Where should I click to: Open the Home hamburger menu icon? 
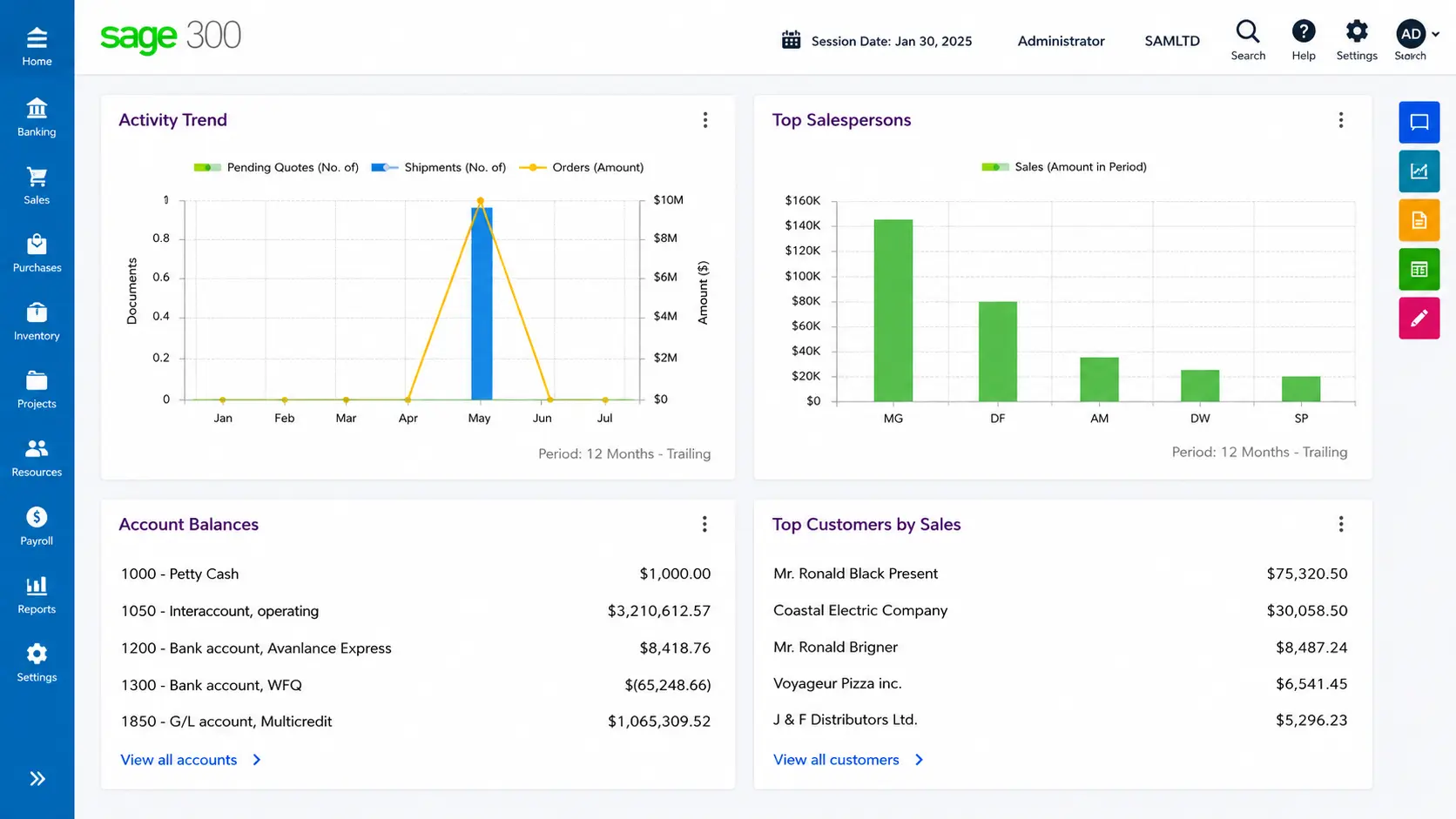coord(37,38)
